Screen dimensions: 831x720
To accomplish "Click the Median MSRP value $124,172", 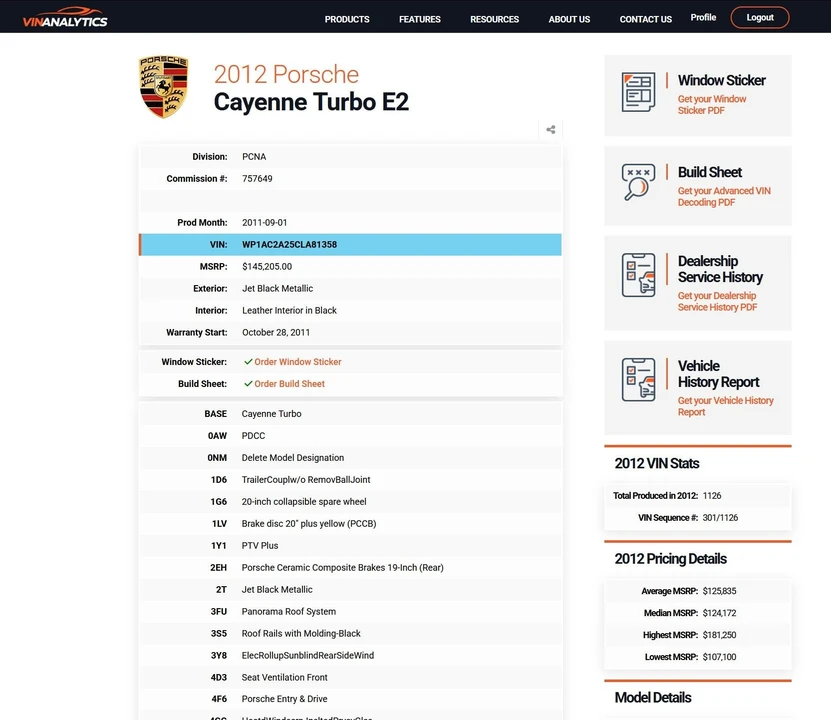I will [719, 613].
